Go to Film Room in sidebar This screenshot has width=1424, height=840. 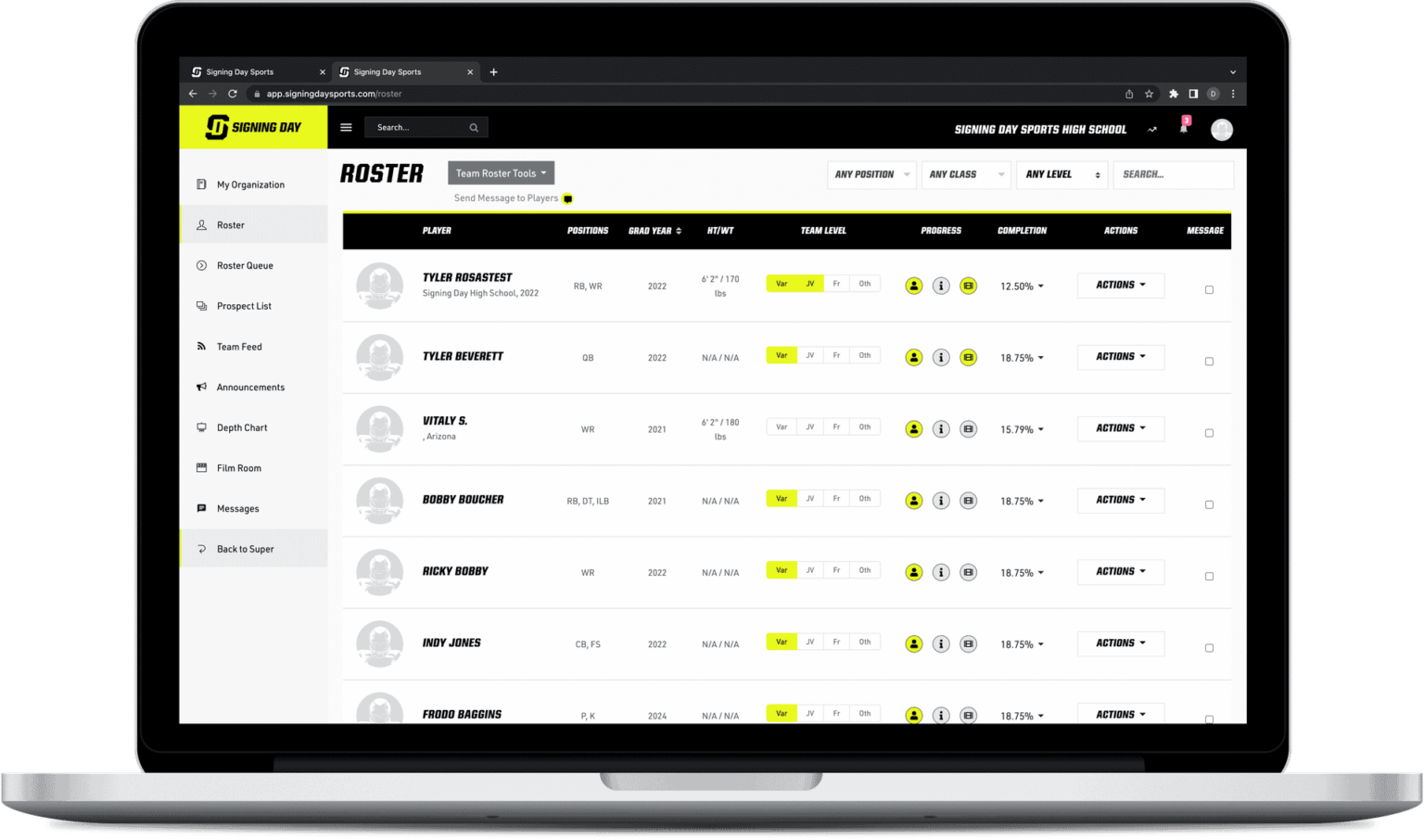click(x=239, y=468)
